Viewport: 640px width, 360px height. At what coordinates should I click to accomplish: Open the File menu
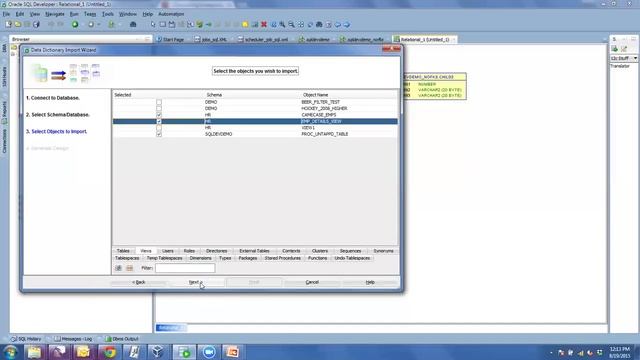(x=7, y=14)
